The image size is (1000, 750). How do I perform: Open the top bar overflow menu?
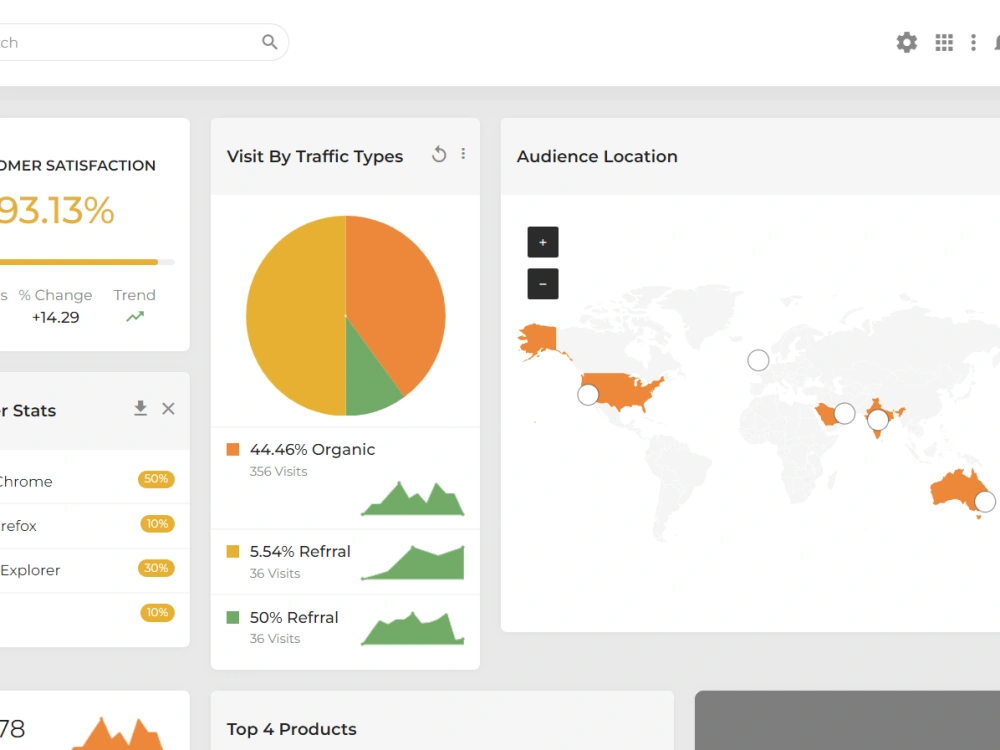[974, 42]
